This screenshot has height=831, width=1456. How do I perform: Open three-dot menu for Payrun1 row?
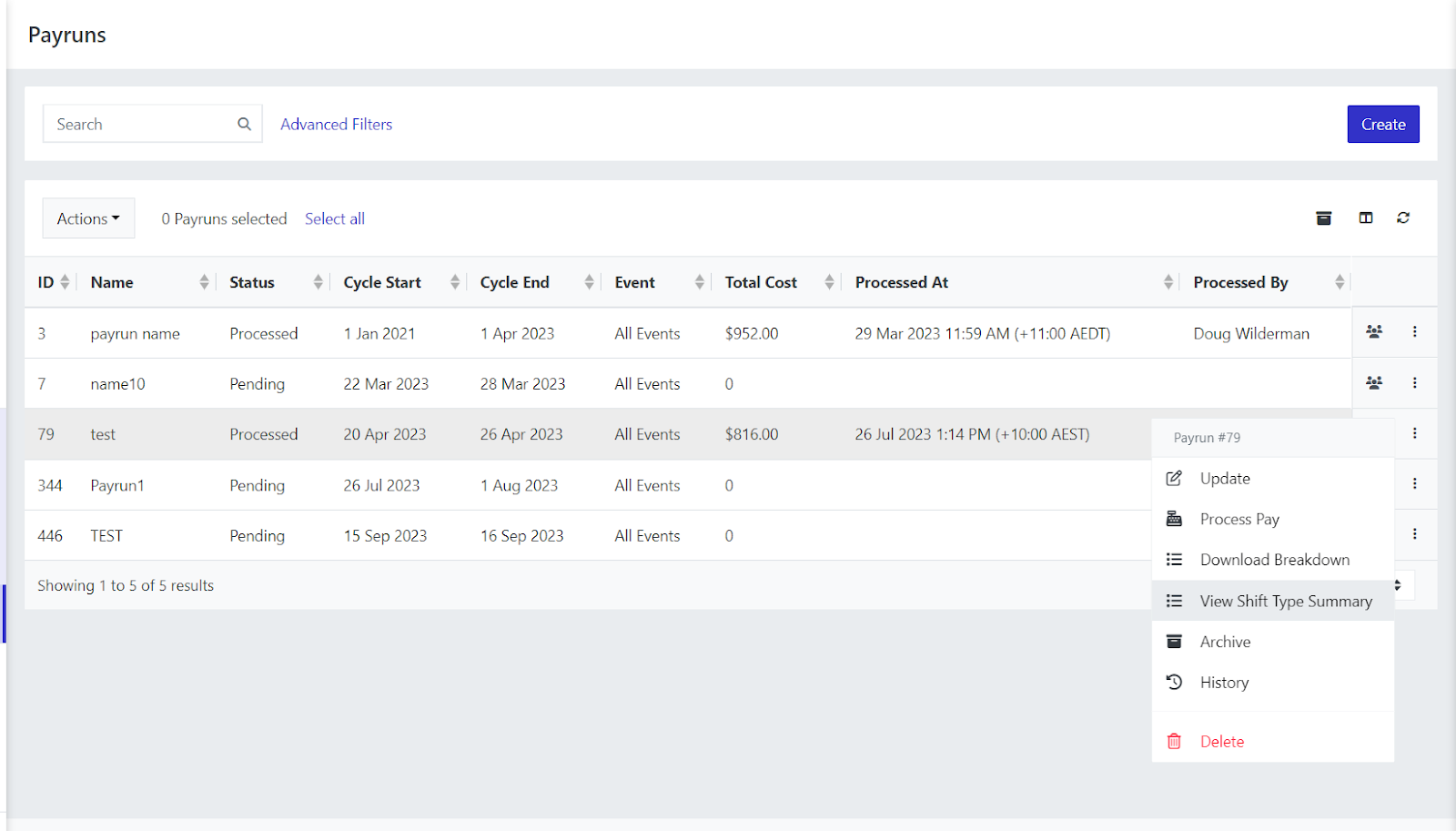1414,484
